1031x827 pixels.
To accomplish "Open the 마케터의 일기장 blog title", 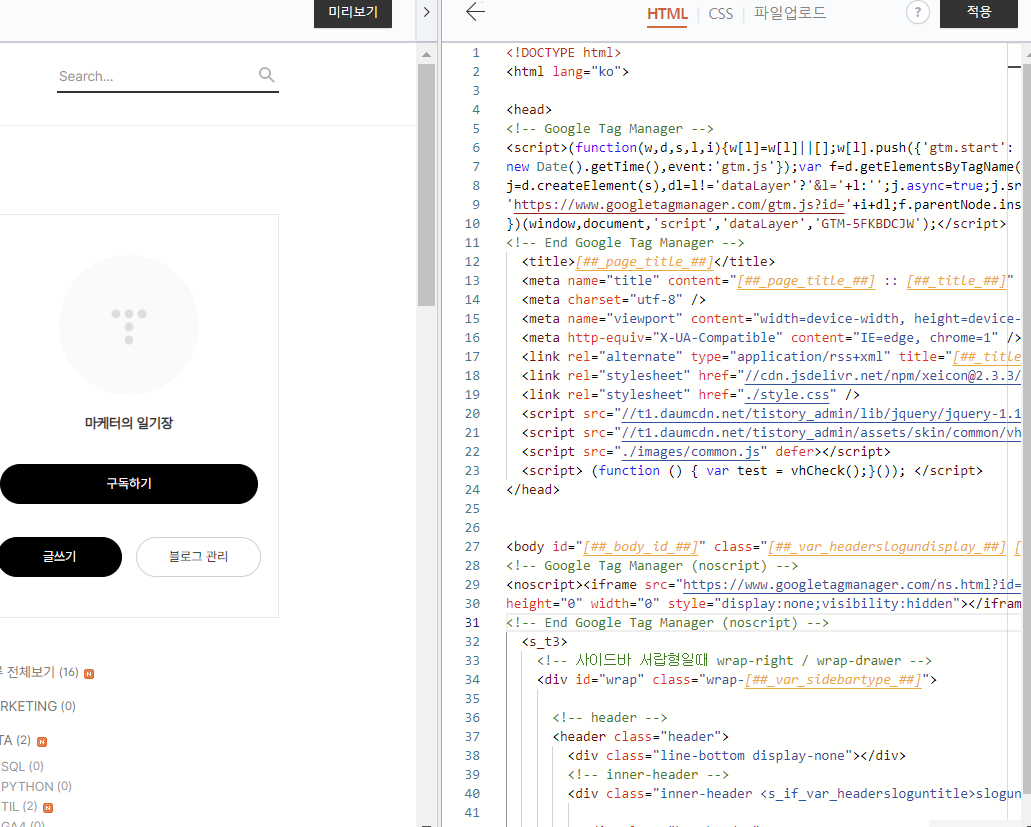I will (x=129, y=423).
